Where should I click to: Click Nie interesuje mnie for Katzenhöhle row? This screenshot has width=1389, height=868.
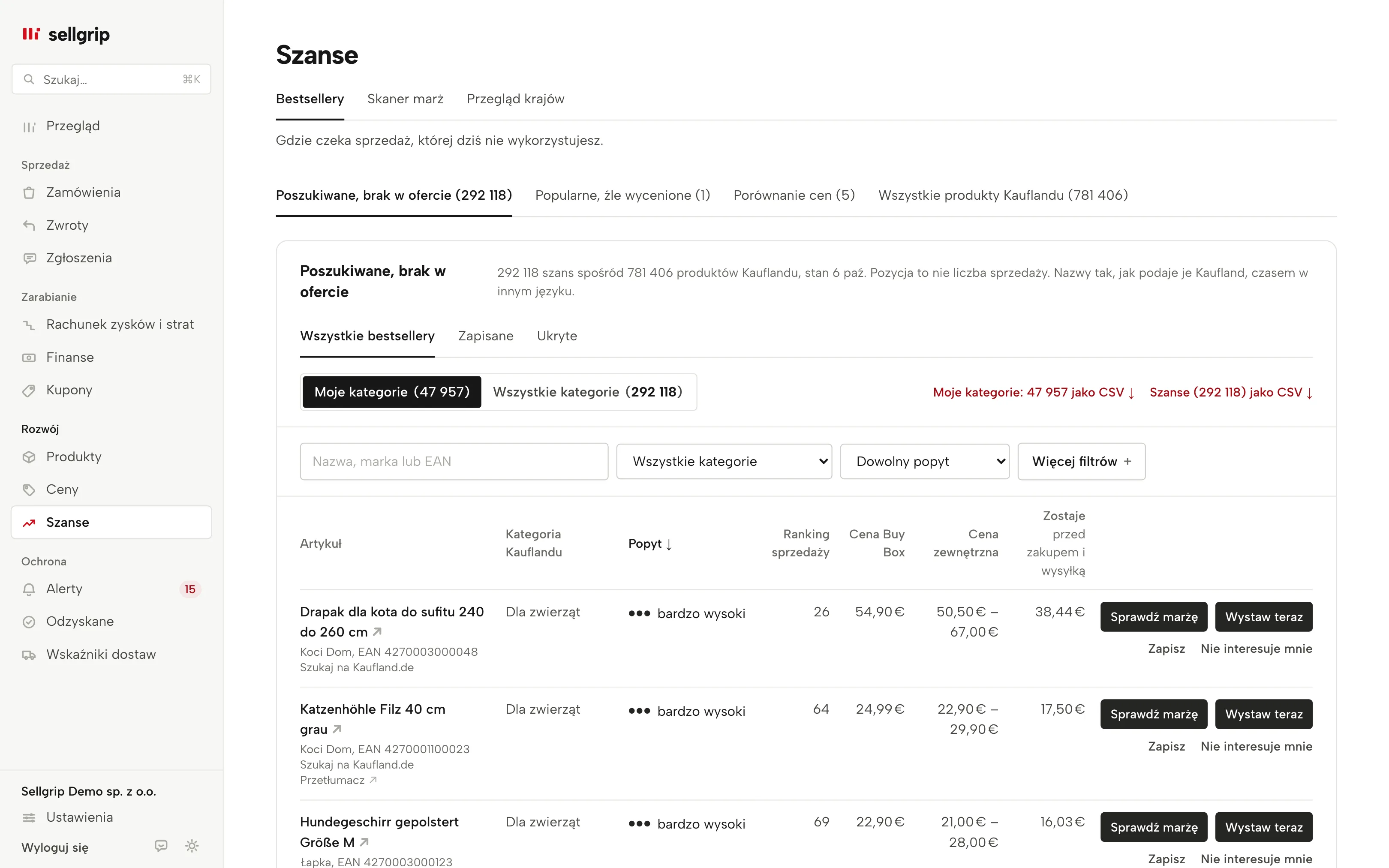pos(1257,746)
